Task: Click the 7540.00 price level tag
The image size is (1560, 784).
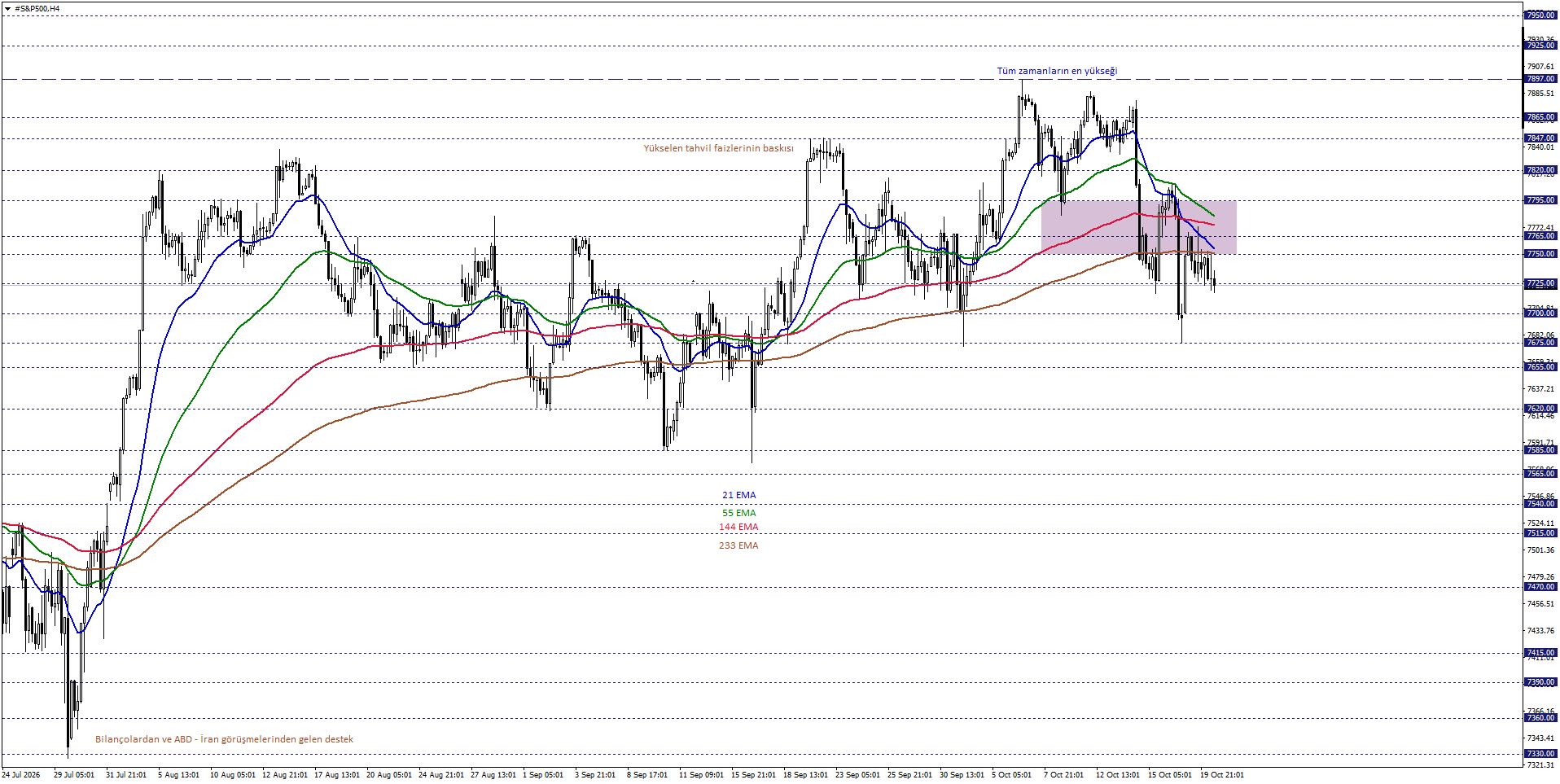Action: tap(1540, 504)
